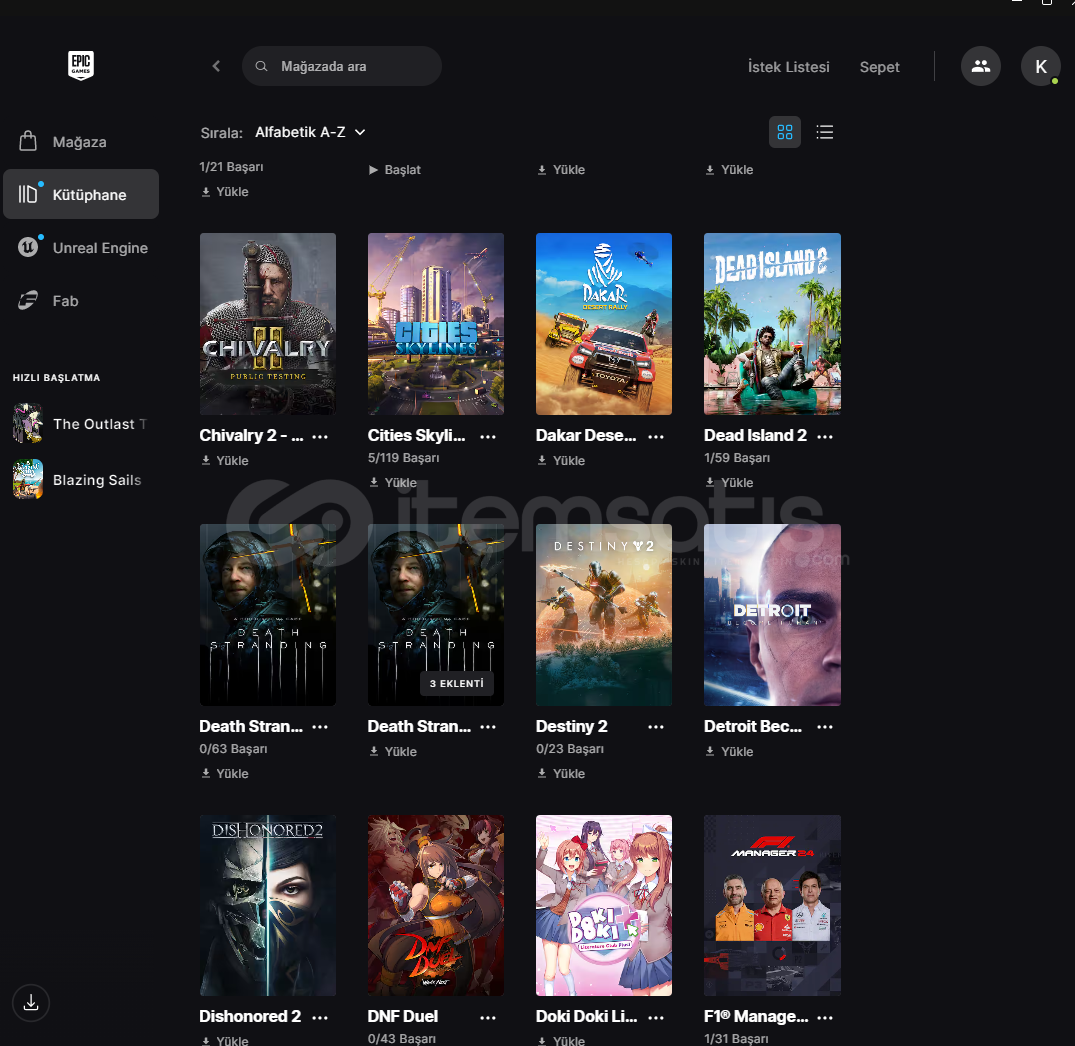Image resolution: width=1075 pixels, height=1046 pixels.
Task: Click the 3 EKLENTİ add-ons badge
Action: pyautogui.click(x=457, y=683)
